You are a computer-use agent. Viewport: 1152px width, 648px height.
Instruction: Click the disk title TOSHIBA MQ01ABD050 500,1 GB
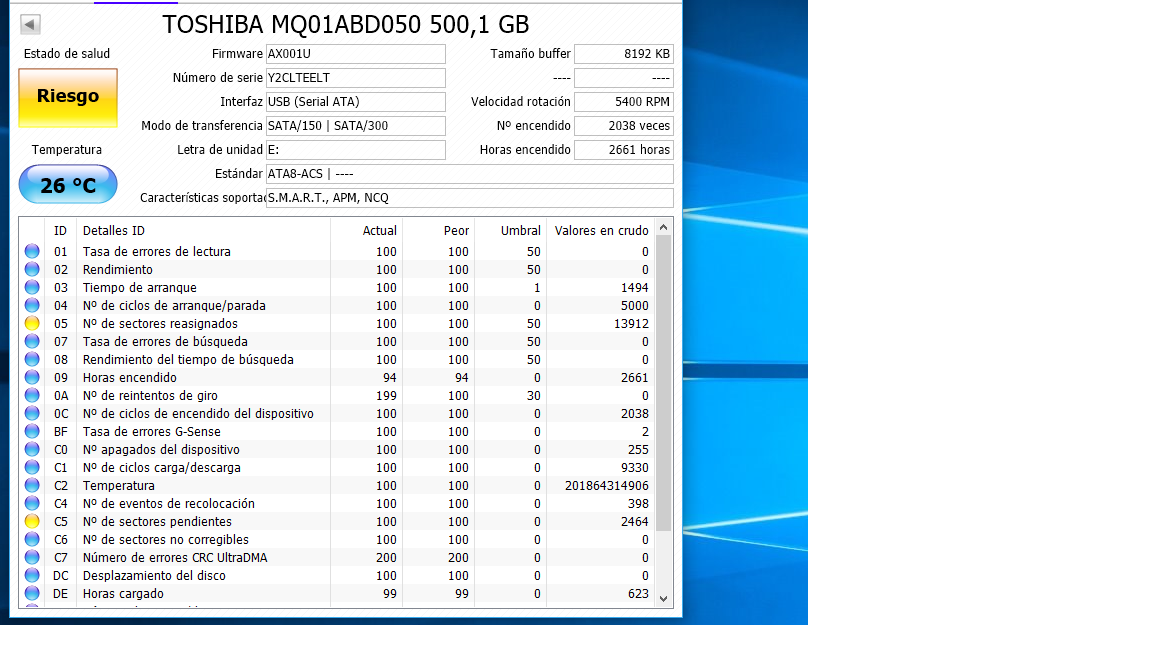(x=345, y=24)
